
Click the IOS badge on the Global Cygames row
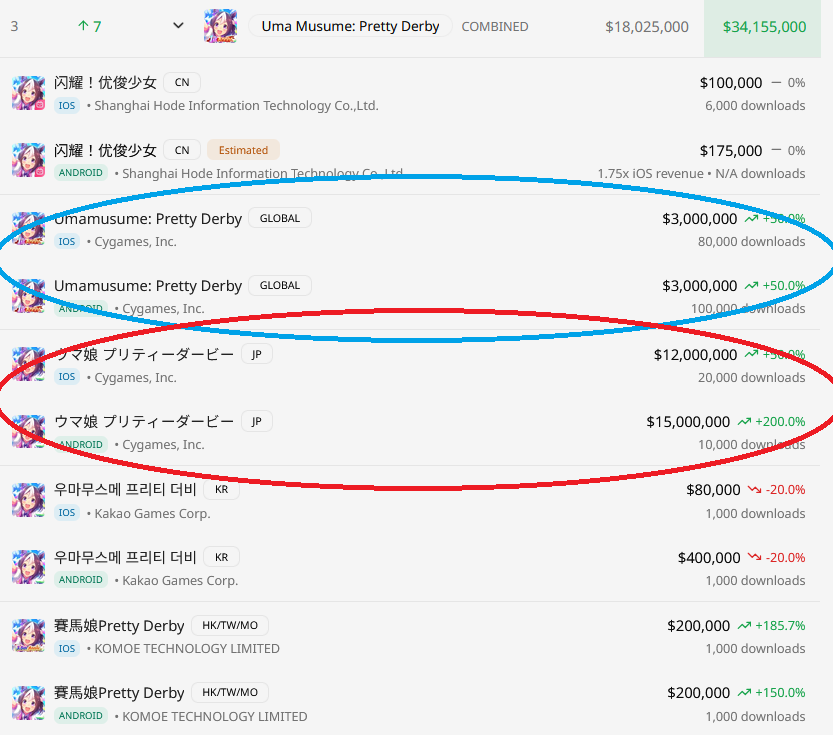(66, 242)
